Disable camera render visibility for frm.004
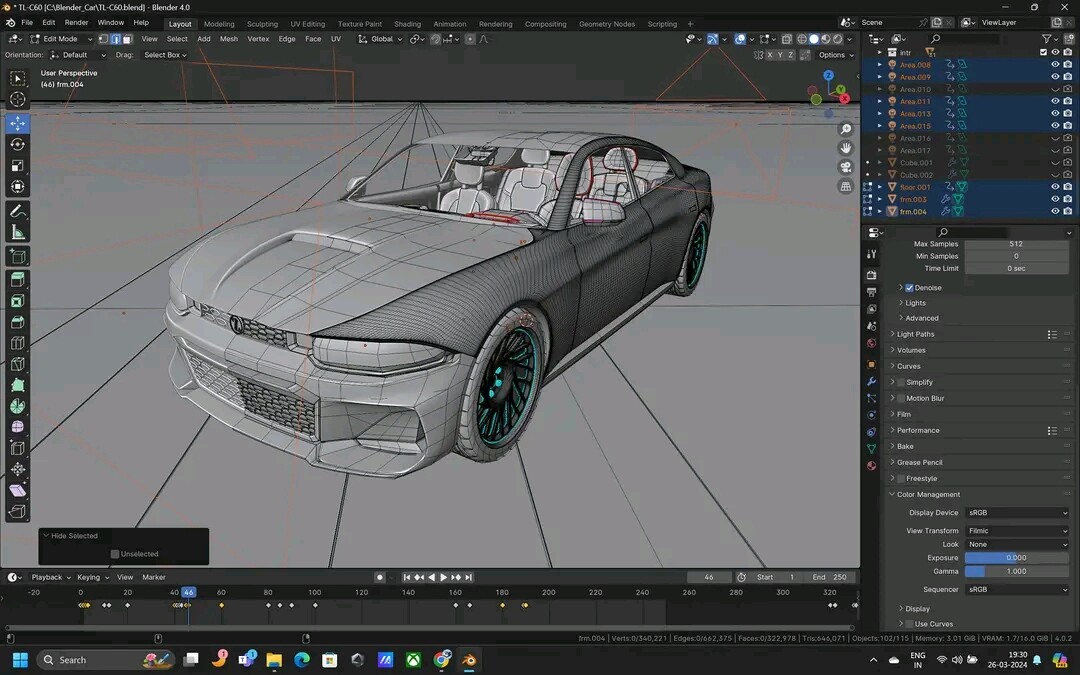 tap(1066, 211)
